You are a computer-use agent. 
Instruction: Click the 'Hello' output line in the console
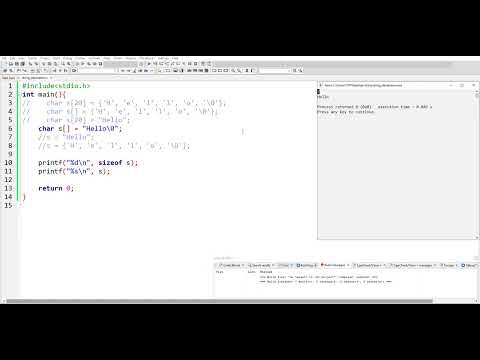(323, 97)
